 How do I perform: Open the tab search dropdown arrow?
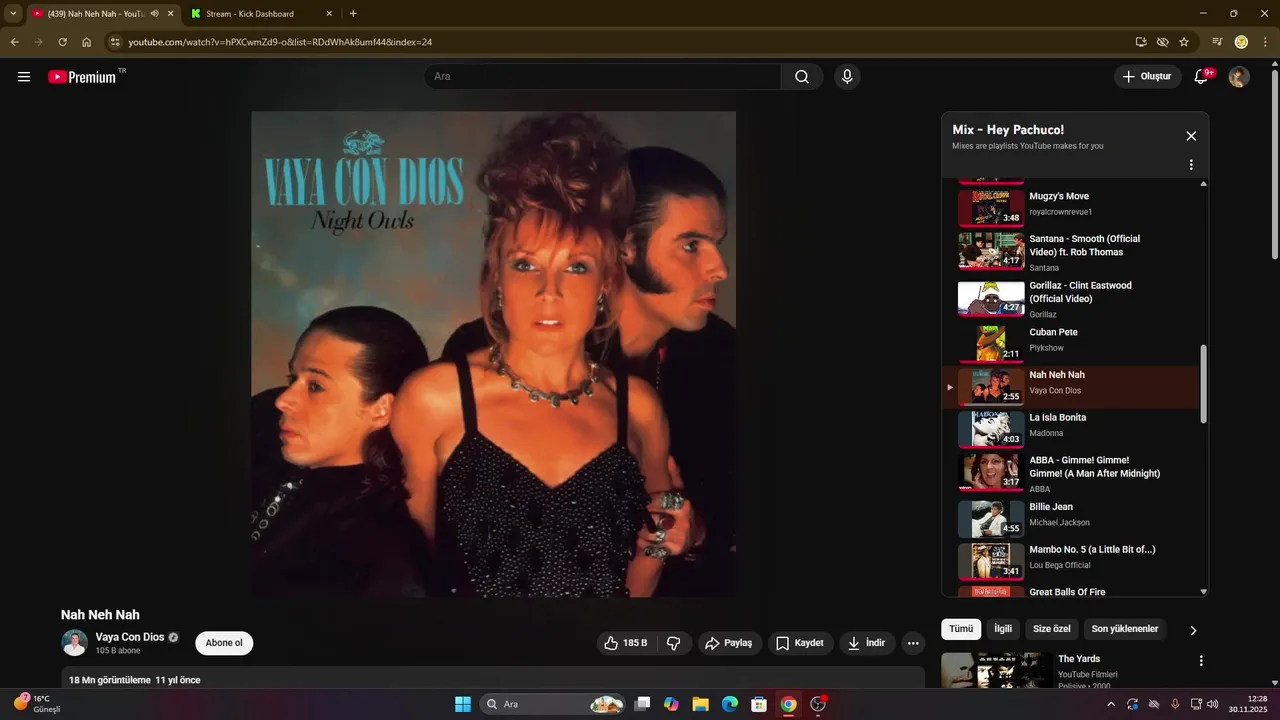13,14
